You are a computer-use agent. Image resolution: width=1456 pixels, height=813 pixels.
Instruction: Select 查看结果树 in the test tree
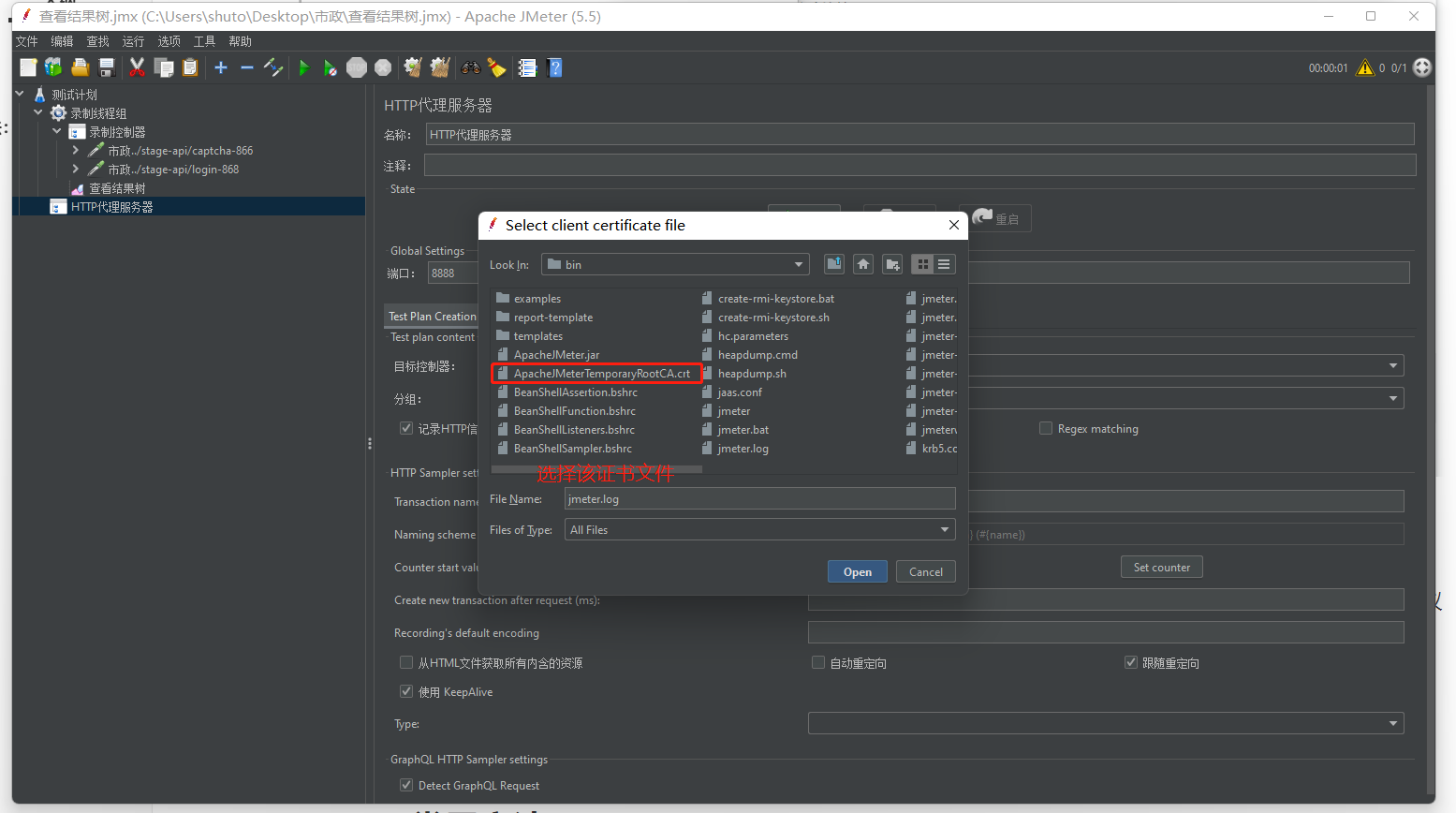[x=117, y=188]
